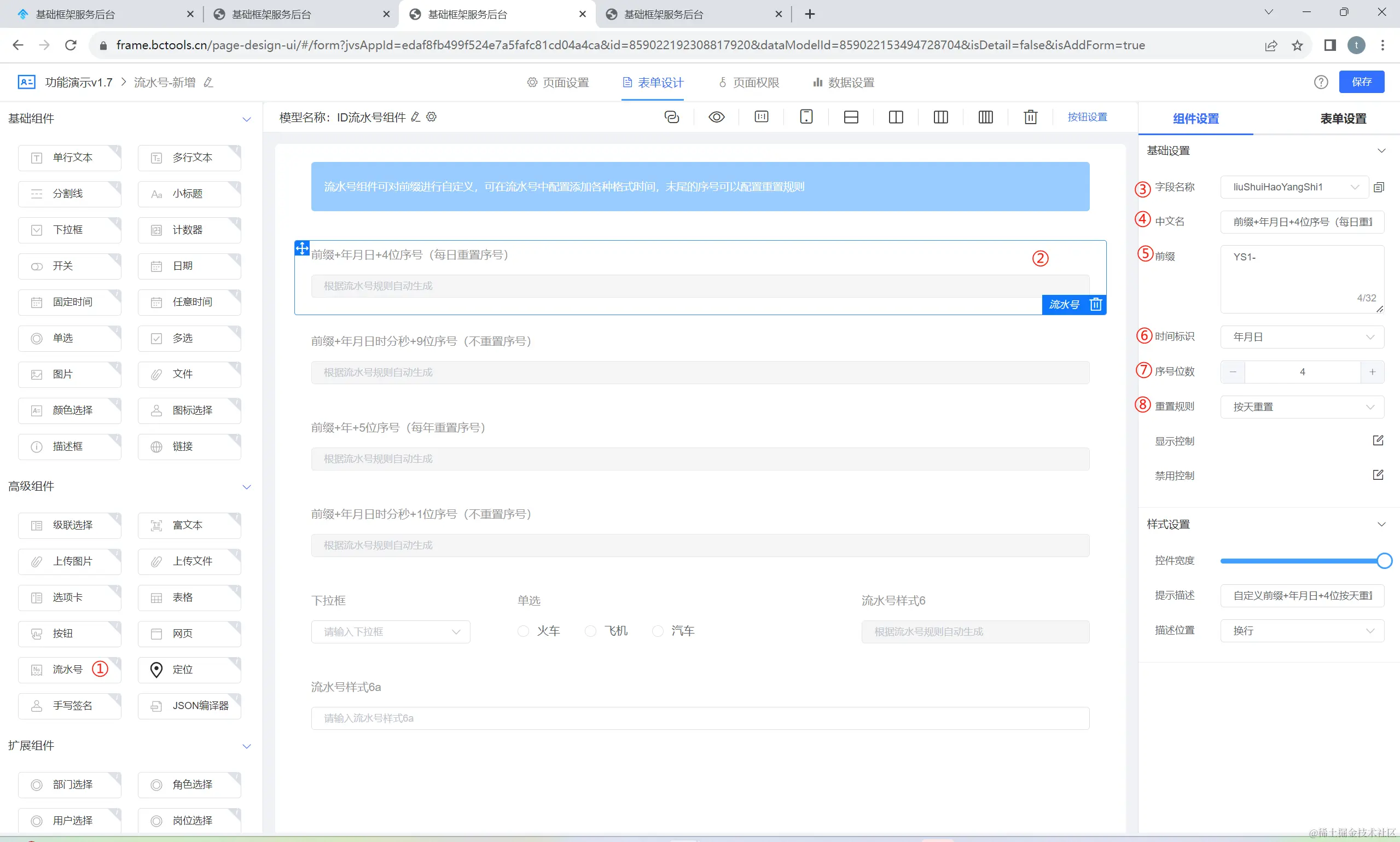This screenshot has height=842, width=1400.
Task: Open the 重置规则 dropdown
Action: pos(1302,407)
